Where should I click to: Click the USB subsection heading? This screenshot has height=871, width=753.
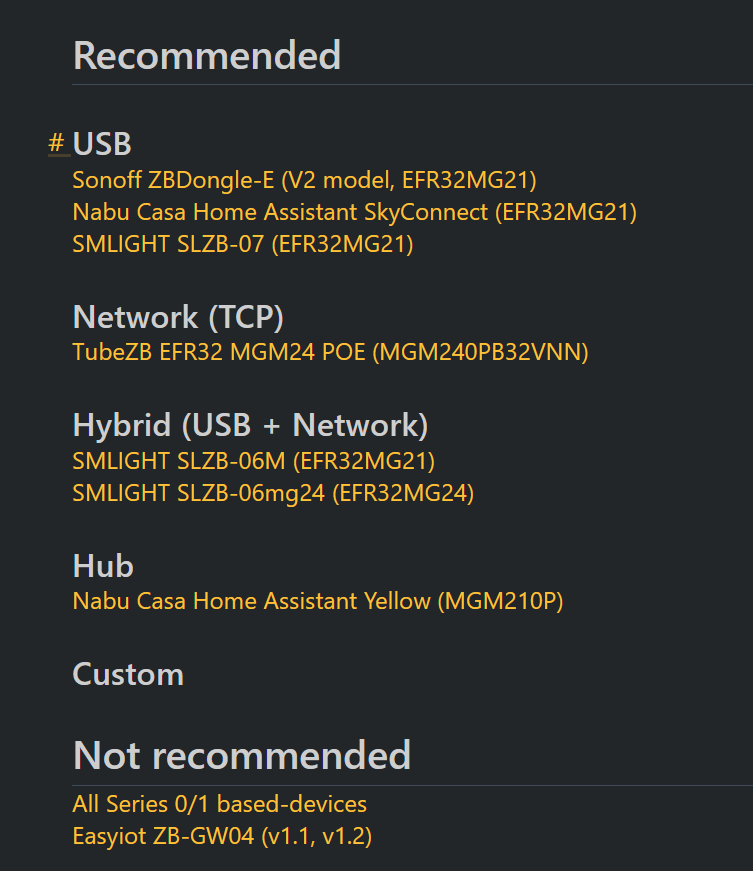pyautogui.click(x=102, y=144)
